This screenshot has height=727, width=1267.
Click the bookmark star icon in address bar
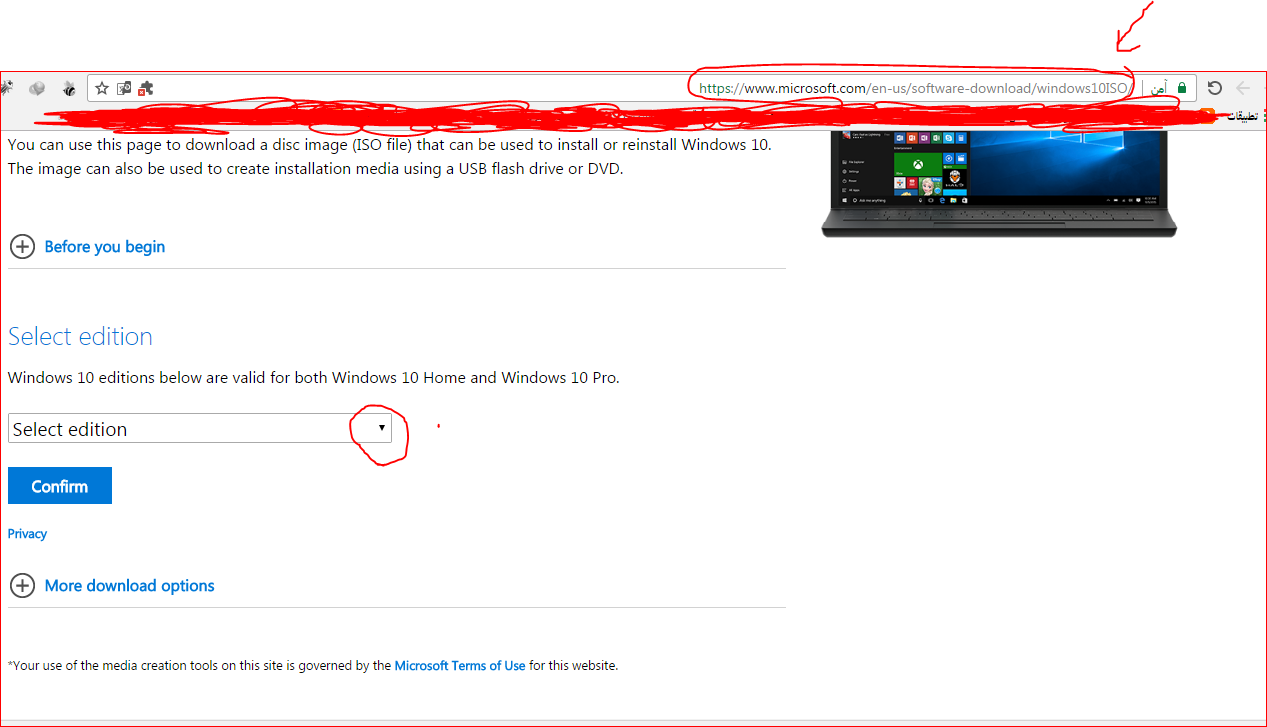[102, 88]
